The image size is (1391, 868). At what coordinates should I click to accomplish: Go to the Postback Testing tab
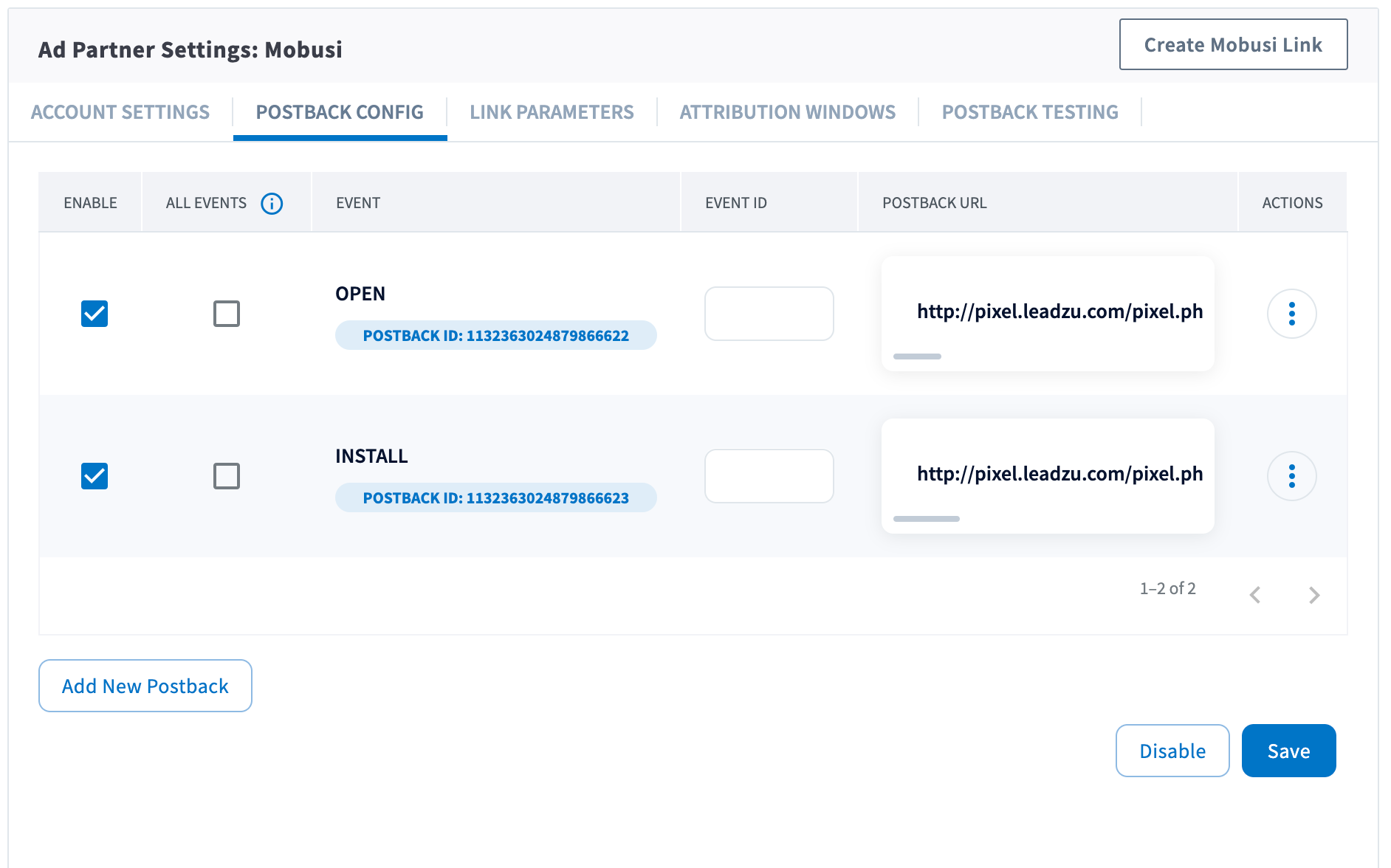pyautogui.click(x=1030, y=112)
